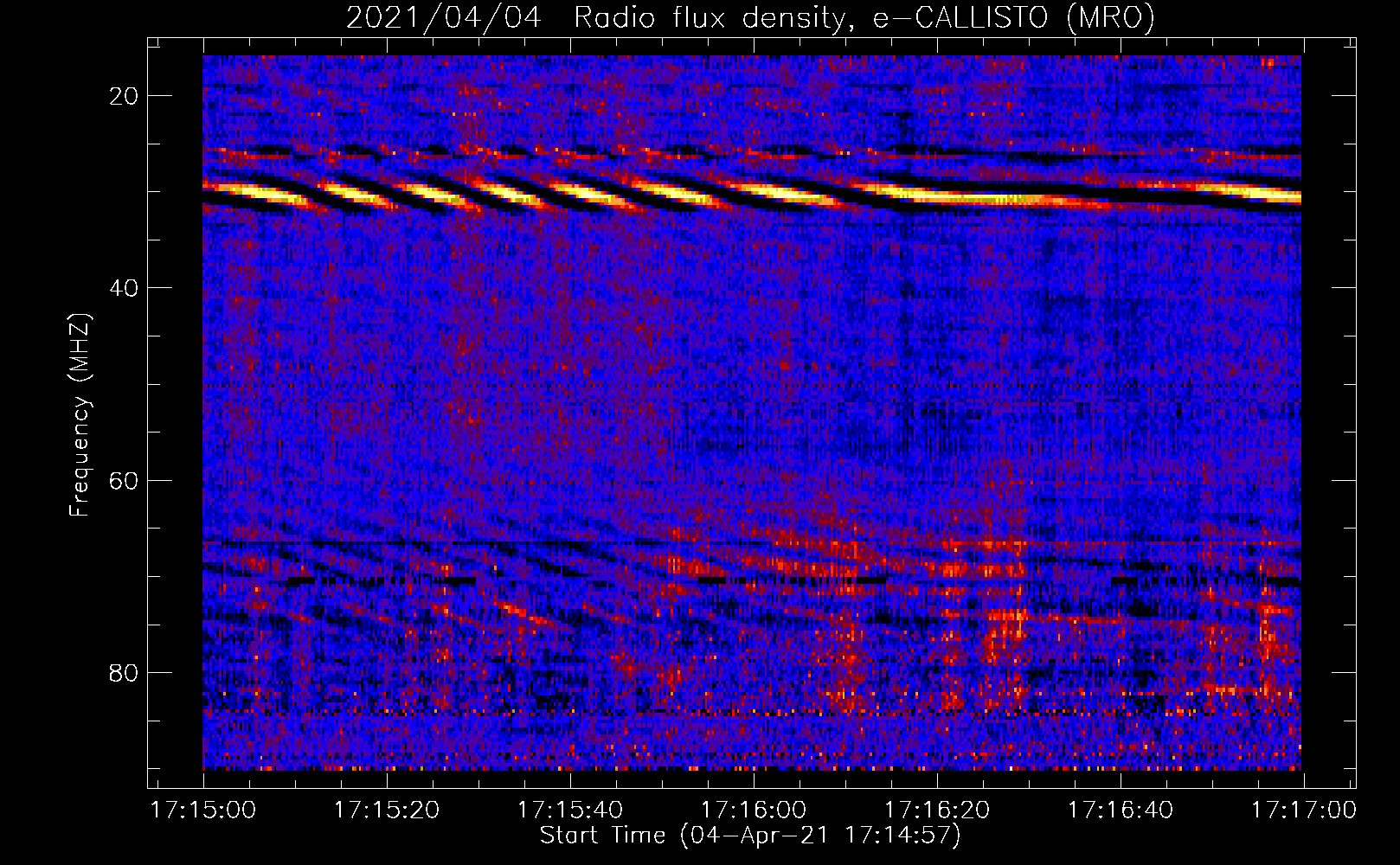Viewport: 1400px width, 865px height.
Task: Select the 17:17:00 time tick label
Action: pos(1304,811)
